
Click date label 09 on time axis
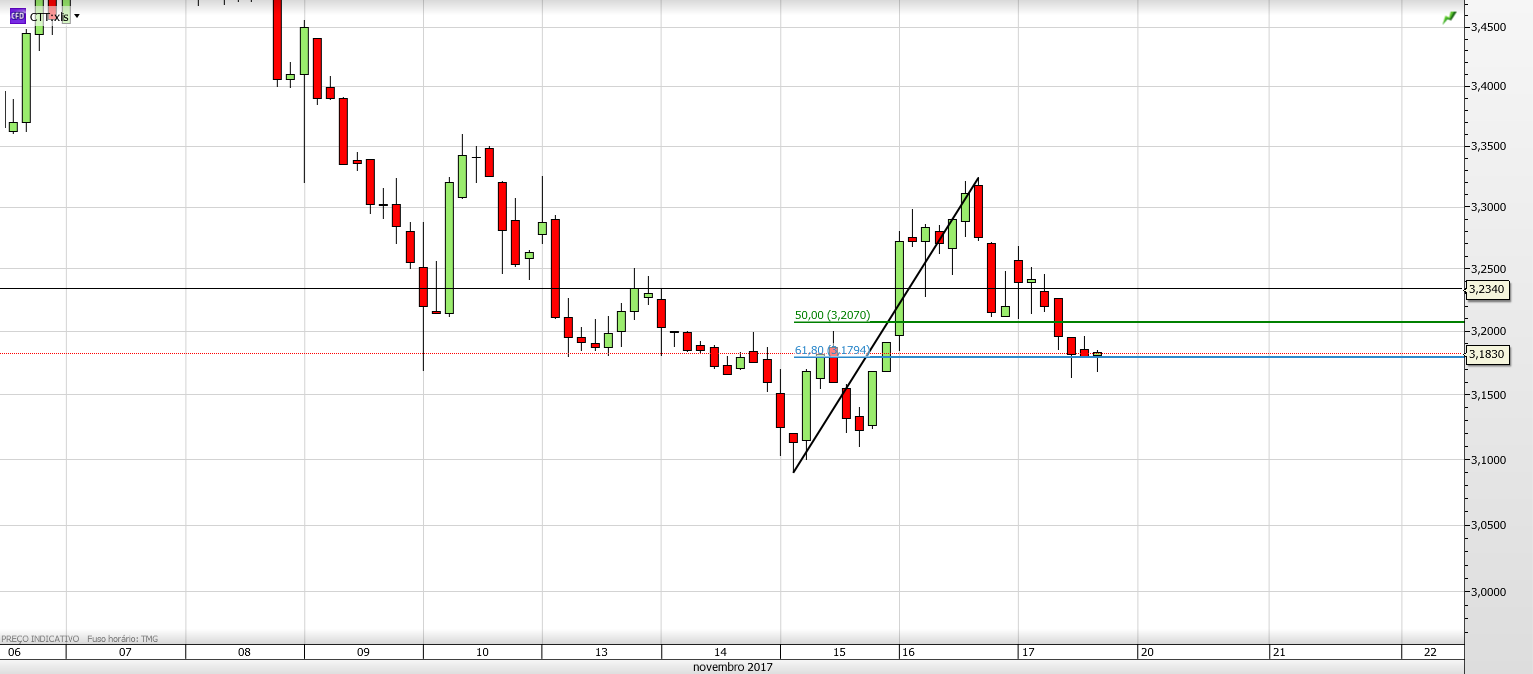(363, 652)
